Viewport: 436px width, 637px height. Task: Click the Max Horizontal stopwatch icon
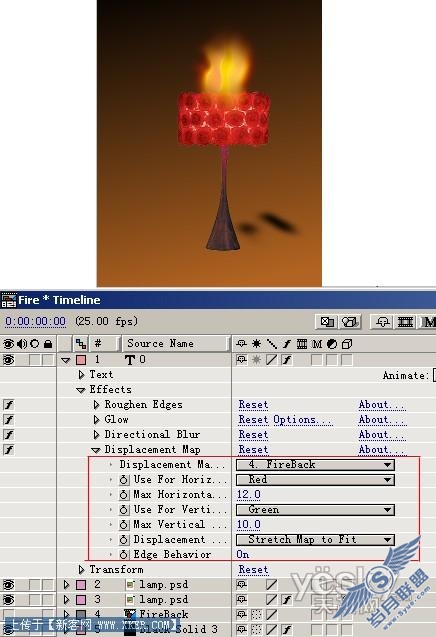click(x=124, y=495)
